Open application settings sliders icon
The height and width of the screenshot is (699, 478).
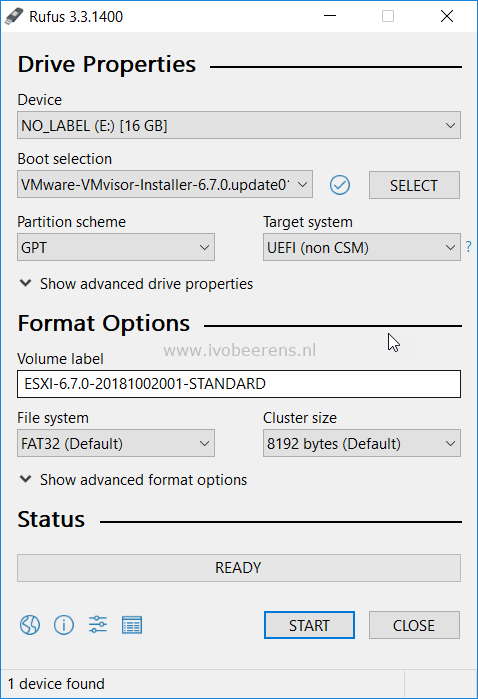point(98,625)
